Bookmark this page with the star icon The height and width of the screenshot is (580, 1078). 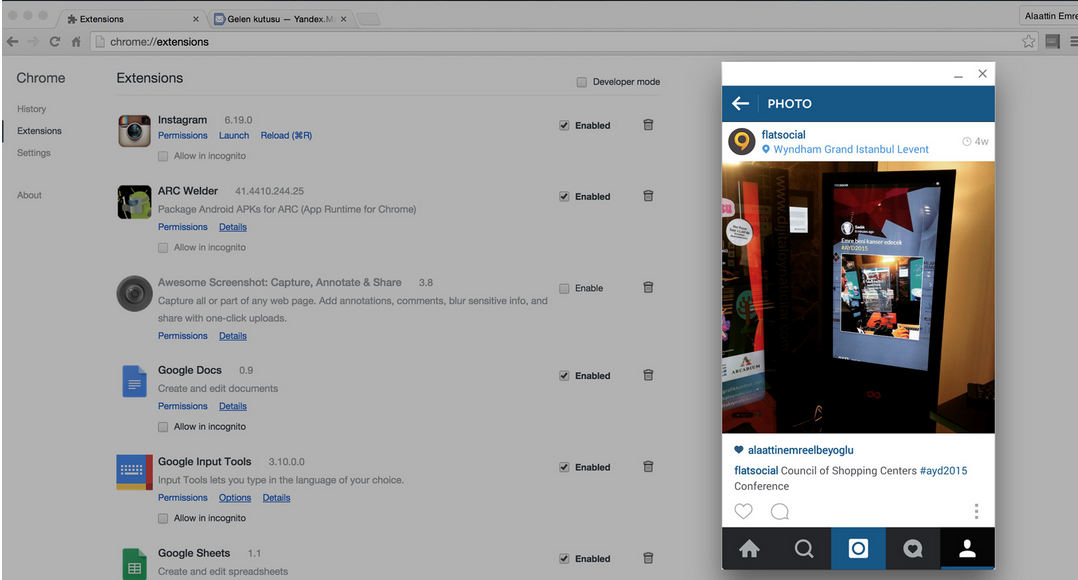tap(1028, 41)
